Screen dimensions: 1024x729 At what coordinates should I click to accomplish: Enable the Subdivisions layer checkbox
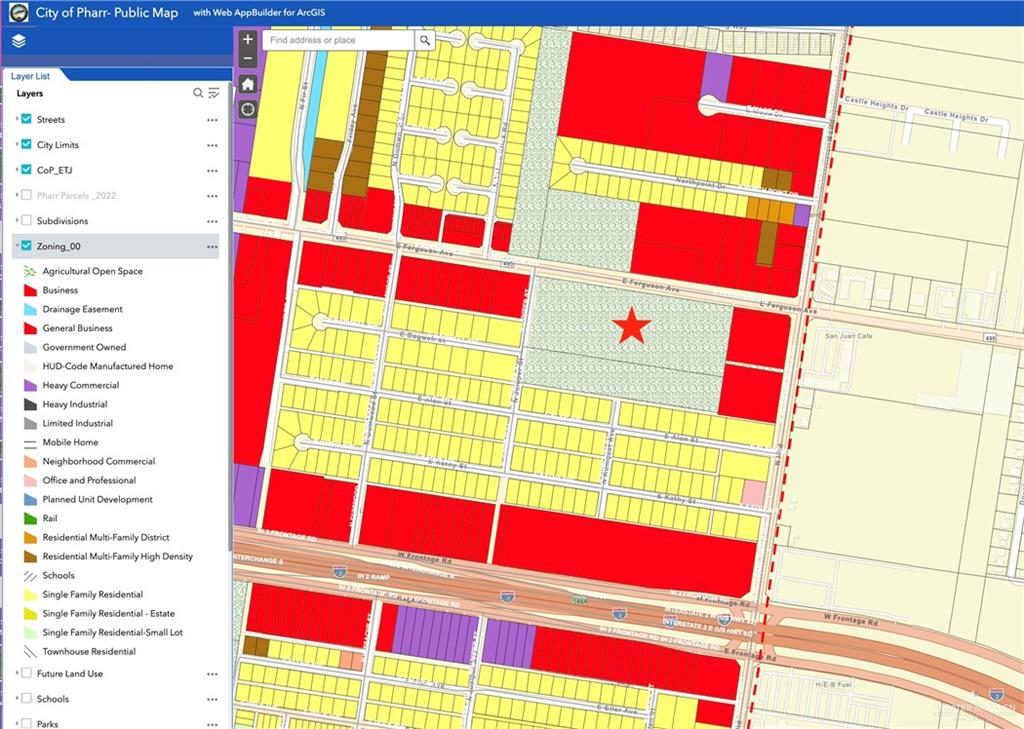click(26, 220)
